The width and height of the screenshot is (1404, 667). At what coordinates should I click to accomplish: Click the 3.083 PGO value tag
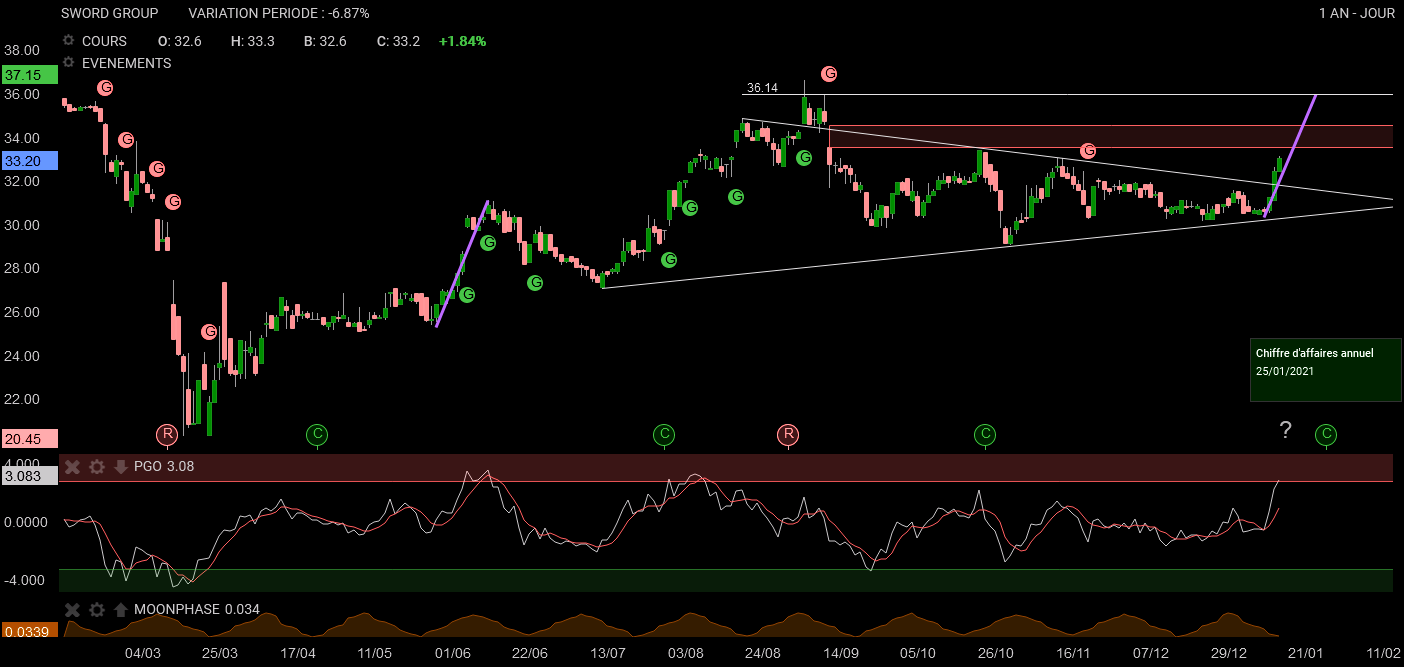pyautogui.click(x=30, y=478)
